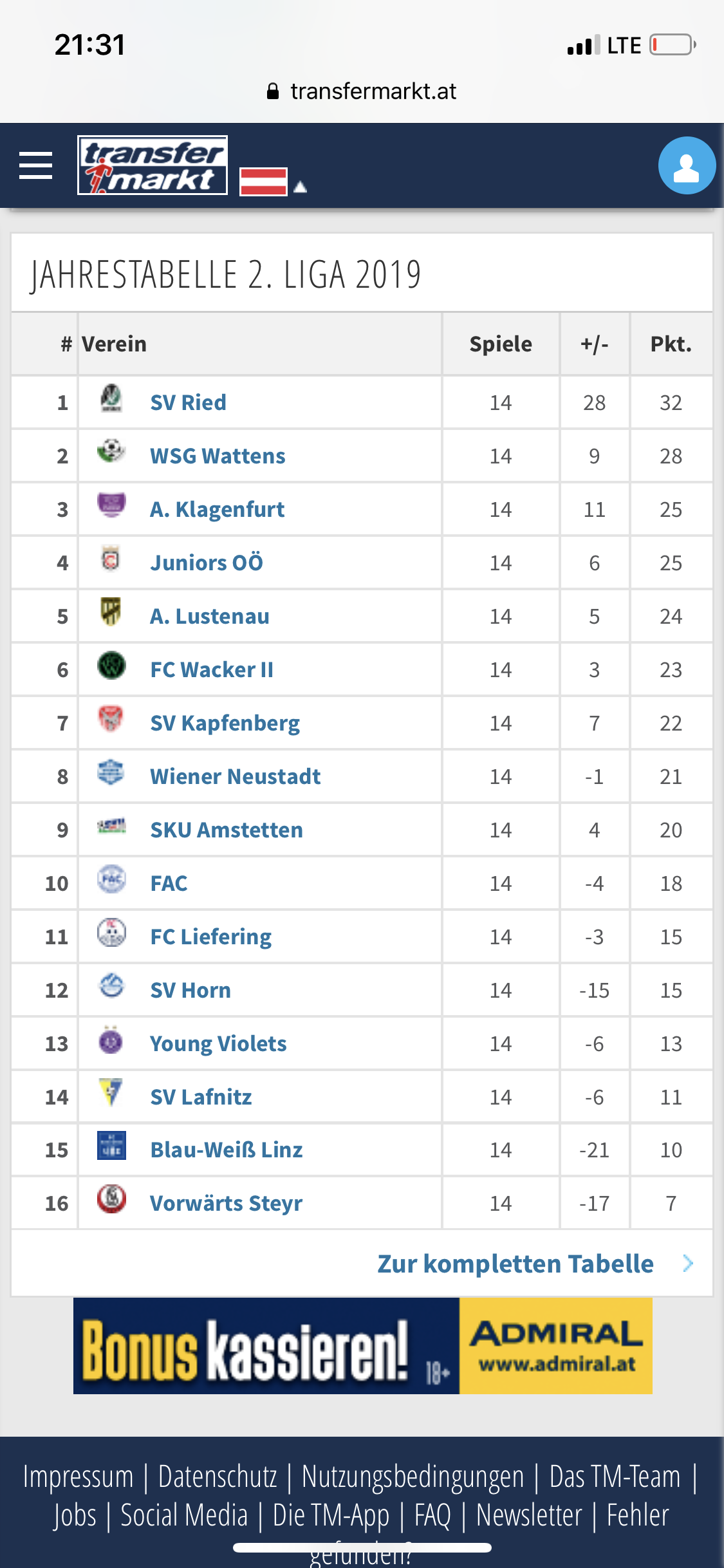This screenshot has width=724, height=1568.
Task: Open the Impressum footer link
Action: coord(78,1477)
